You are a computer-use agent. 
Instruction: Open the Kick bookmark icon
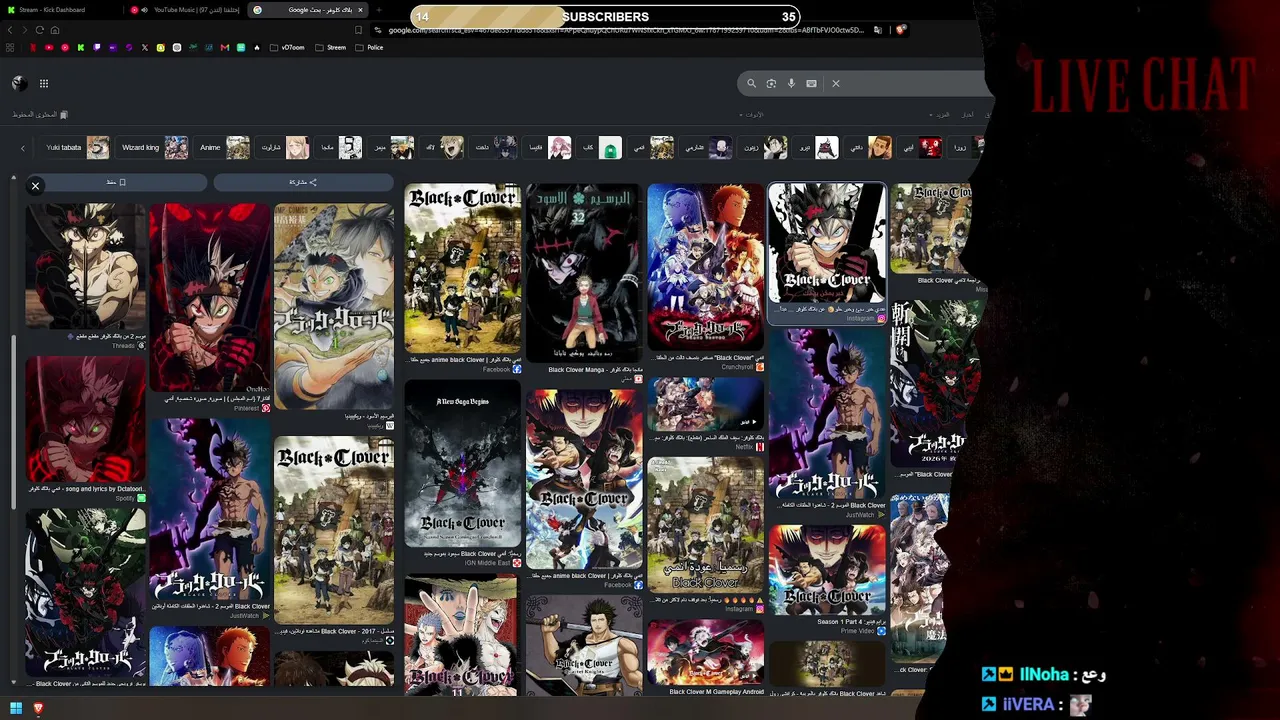point(80,48)
